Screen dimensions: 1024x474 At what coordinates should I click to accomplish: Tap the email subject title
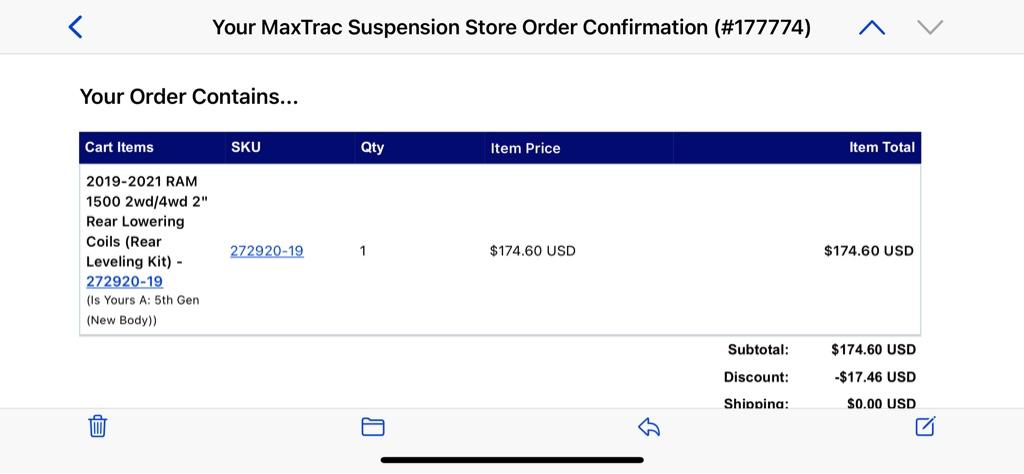click(x=511, y=27)
